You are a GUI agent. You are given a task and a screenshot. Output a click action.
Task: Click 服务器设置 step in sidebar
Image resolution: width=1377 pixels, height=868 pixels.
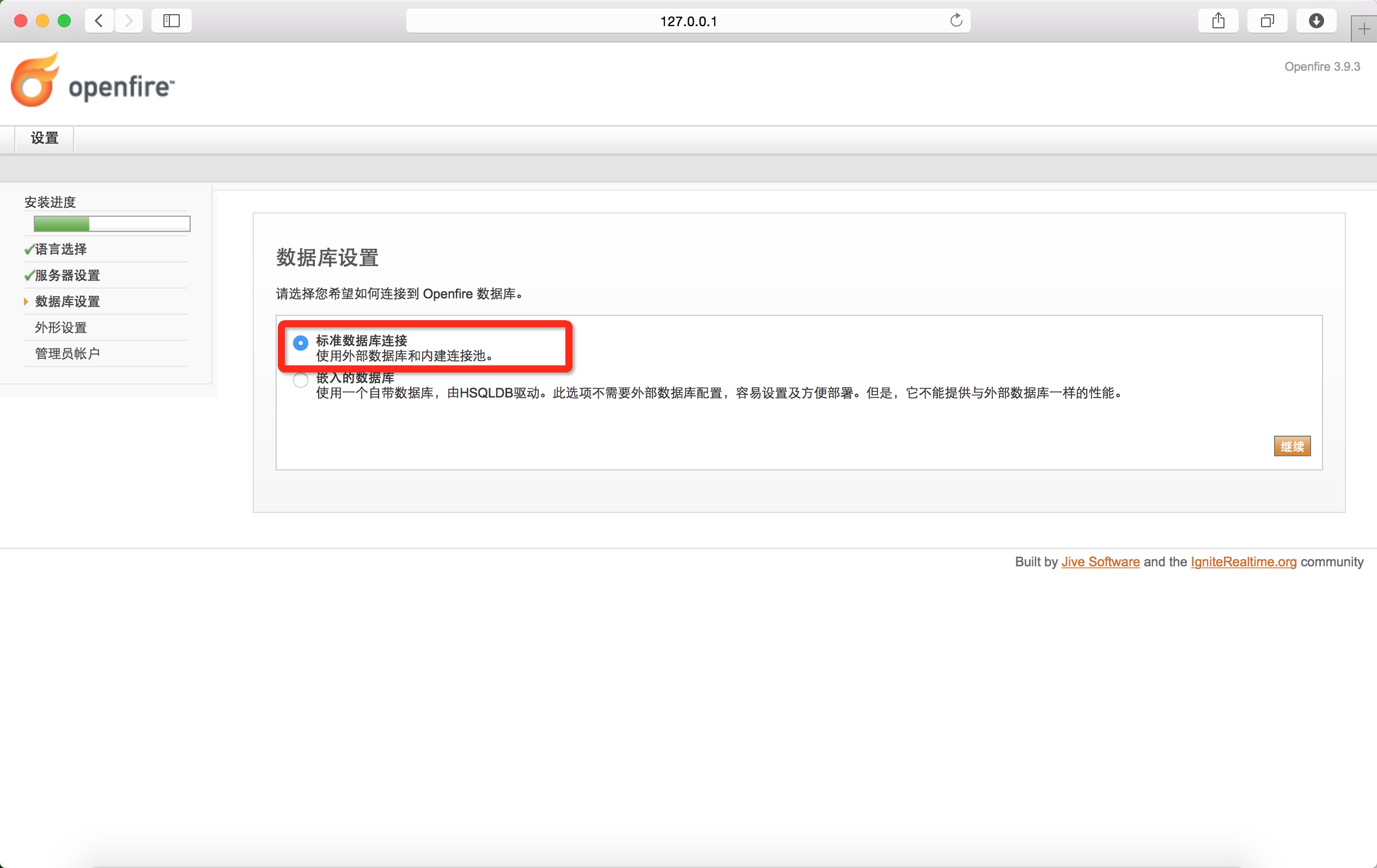68,276
